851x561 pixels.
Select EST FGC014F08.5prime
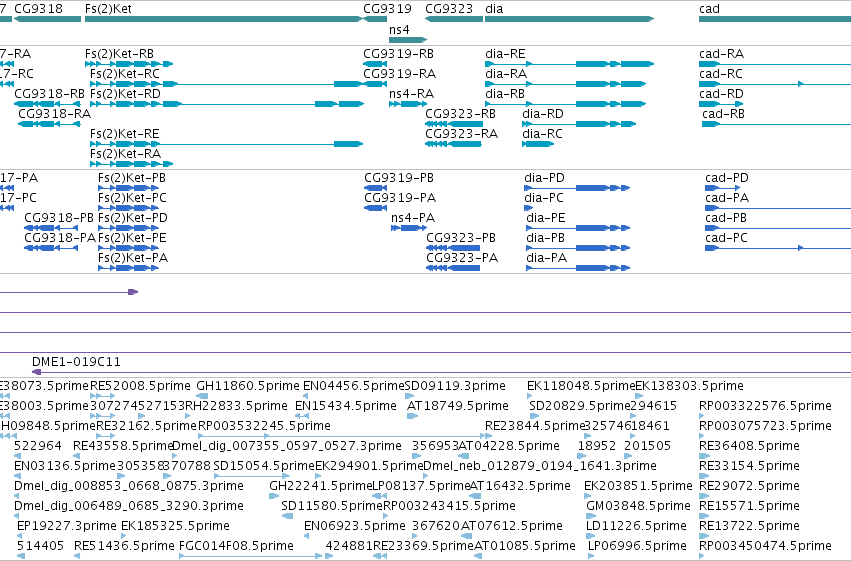click(x=251, y=556)
